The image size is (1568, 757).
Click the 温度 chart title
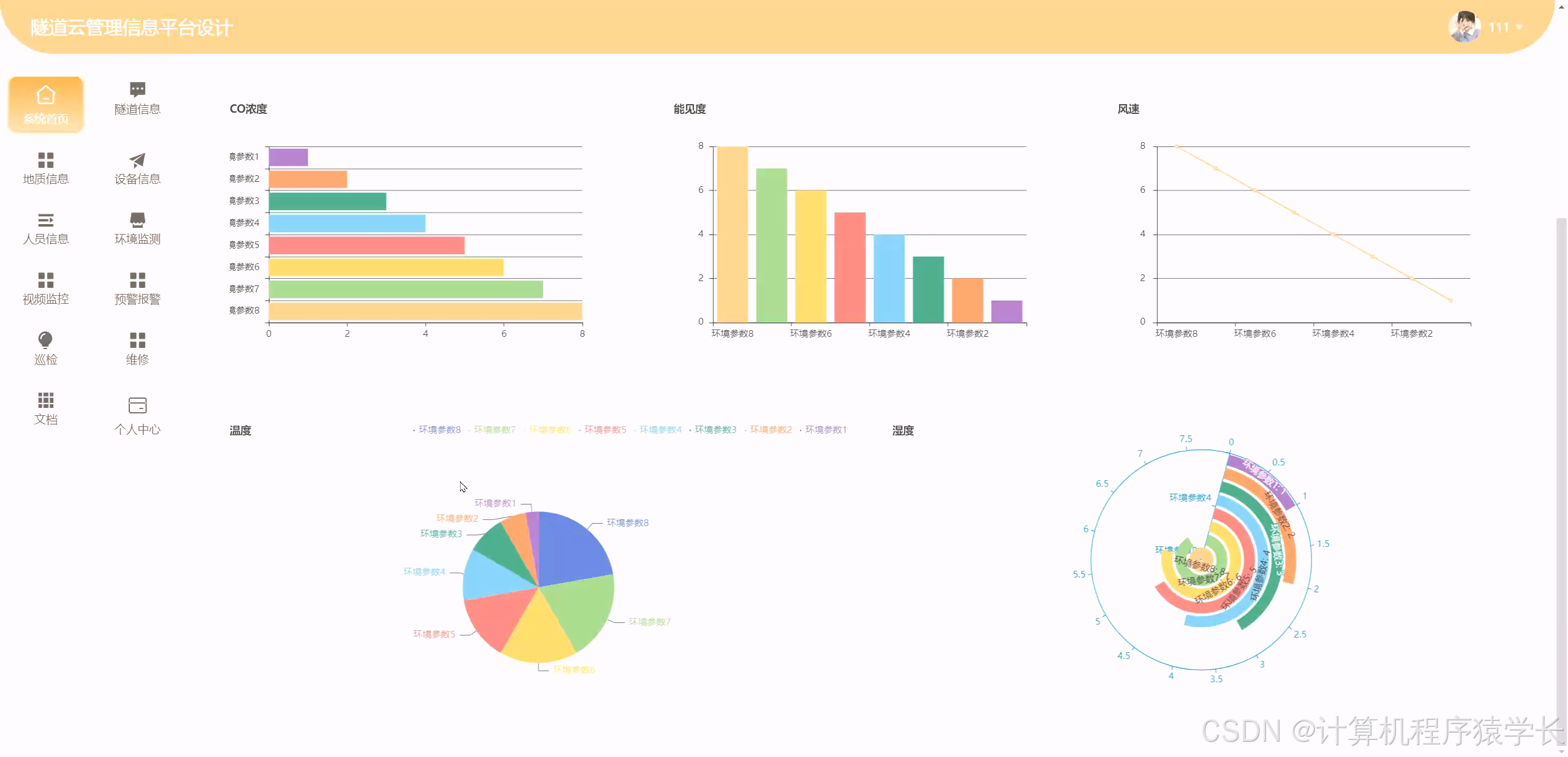coord(240,431)
